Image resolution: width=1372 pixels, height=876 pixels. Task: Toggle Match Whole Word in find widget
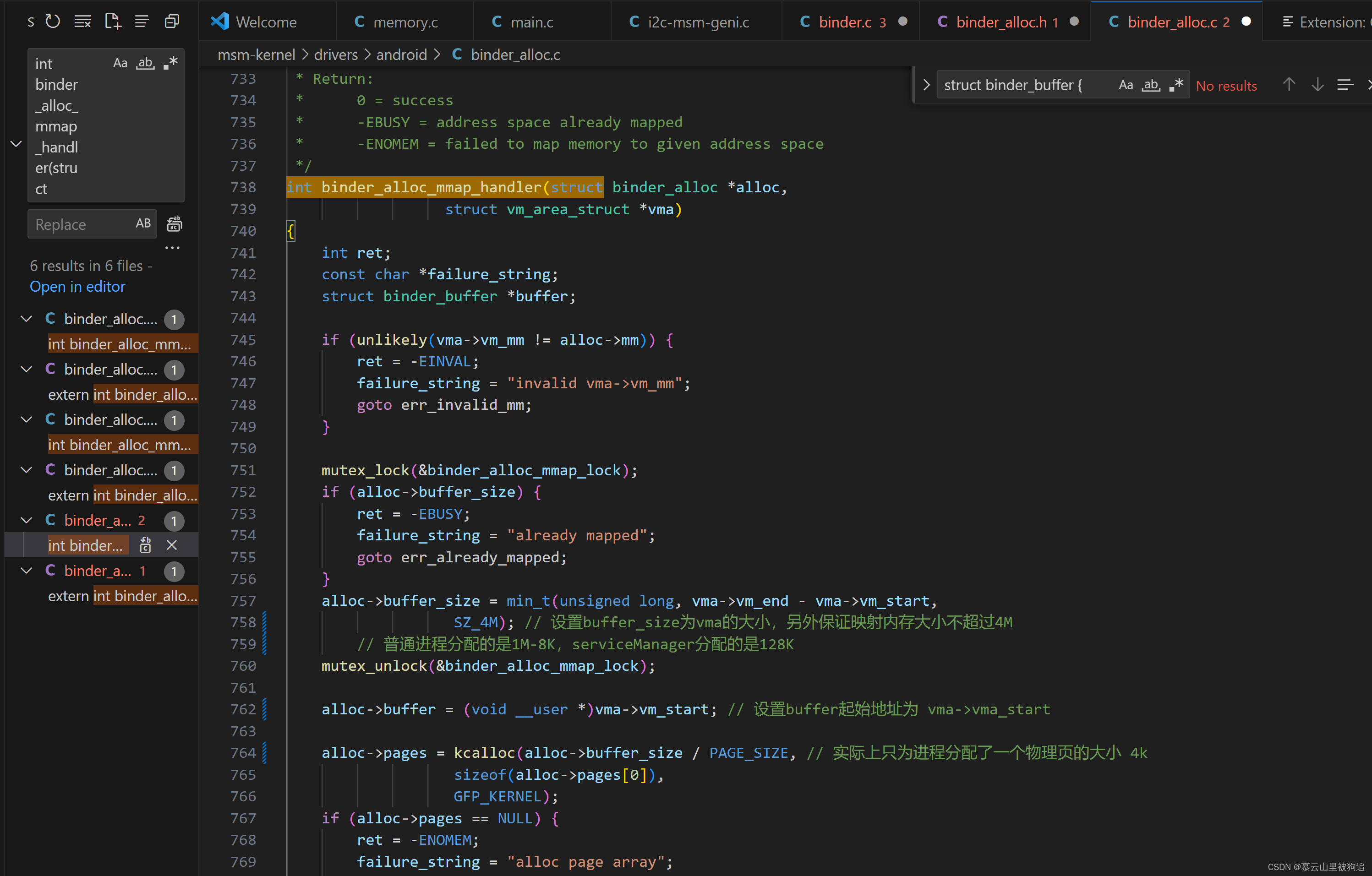point(1151,85)
